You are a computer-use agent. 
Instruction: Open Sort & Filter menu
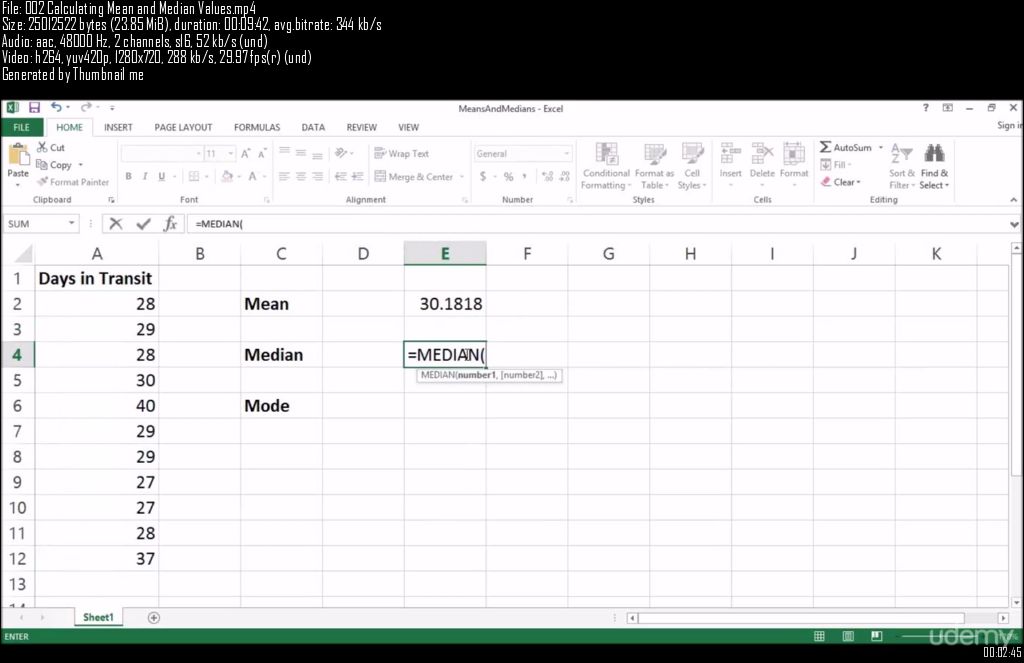pos(901,166)
